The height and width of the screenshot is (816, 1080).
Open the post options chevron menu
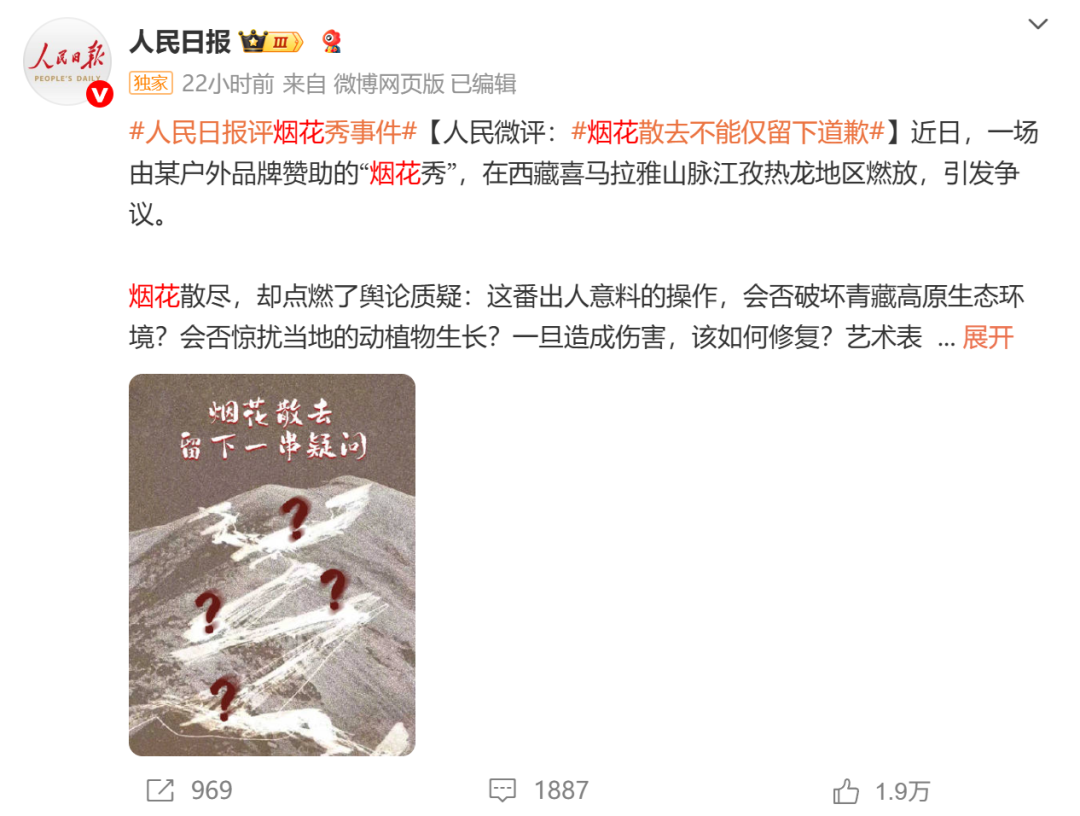pyautogui.click(x=1037, y=24)
